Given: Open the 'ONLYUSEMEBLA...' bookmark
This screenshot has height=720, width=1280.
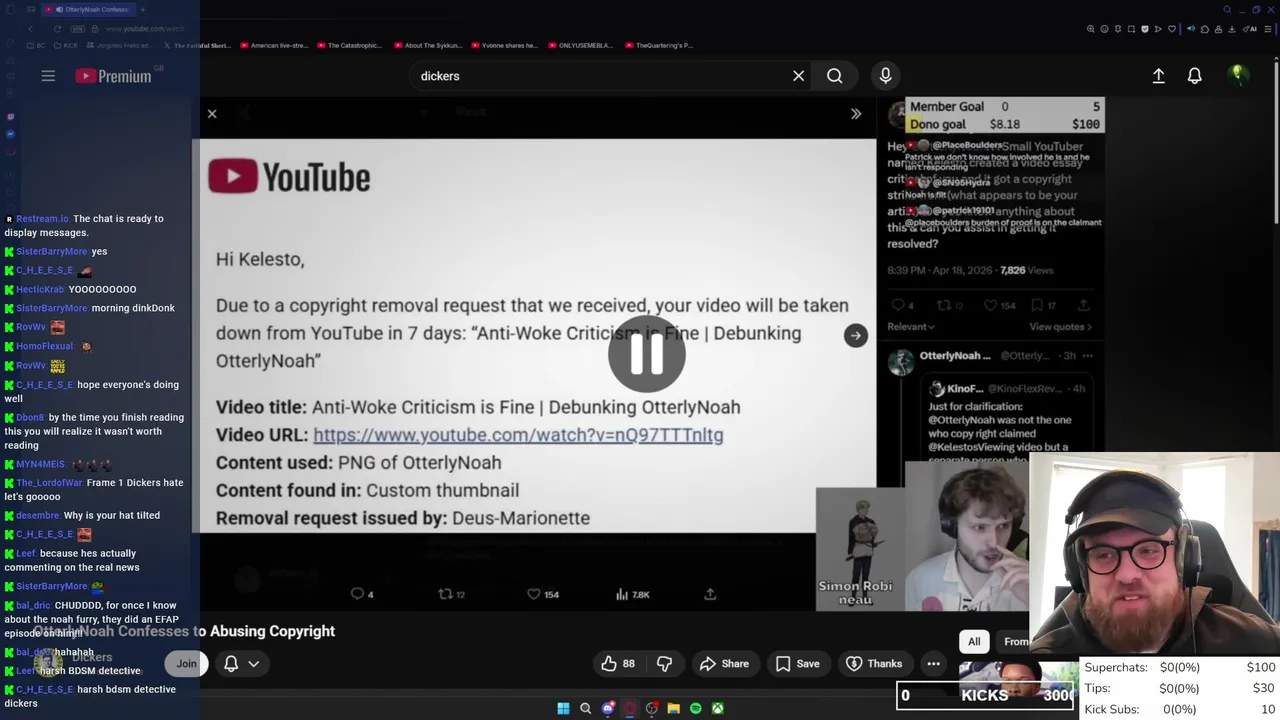Looking at the screenshot, I should point(580,45).
